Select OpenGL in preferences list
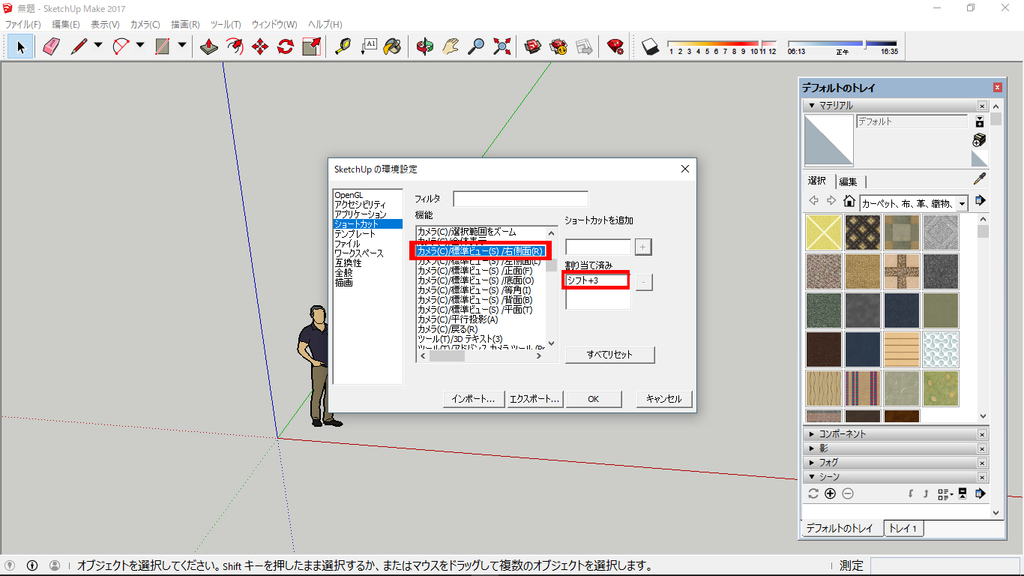Screen dimensions: 1024x576 click(x=349, y=195)
